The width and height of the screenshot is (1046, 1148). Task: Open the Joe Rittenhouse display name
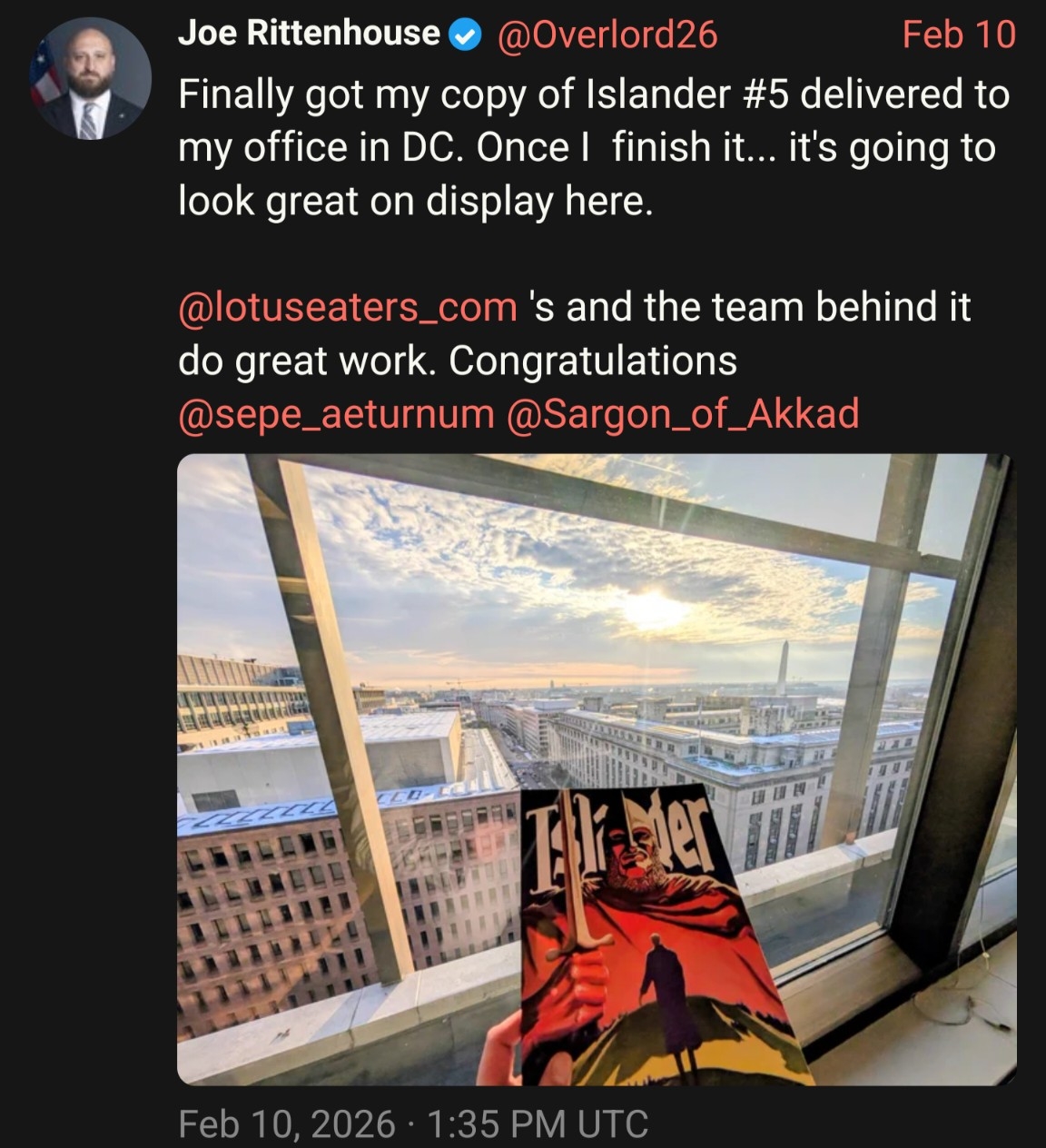(x=309, y=34)
